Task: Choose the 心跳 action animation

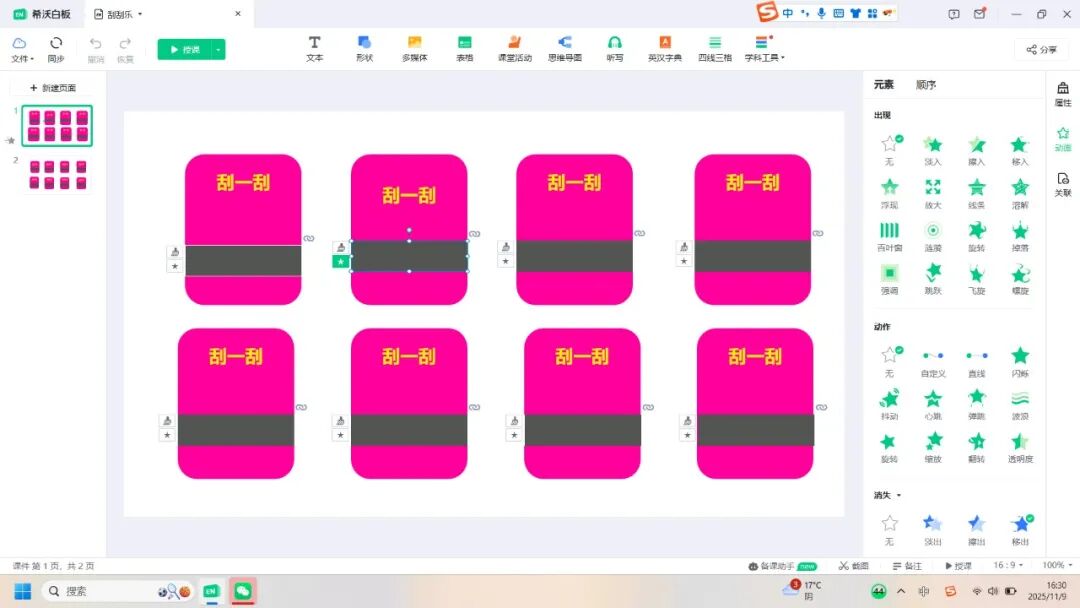Action: tap(933, 403)
